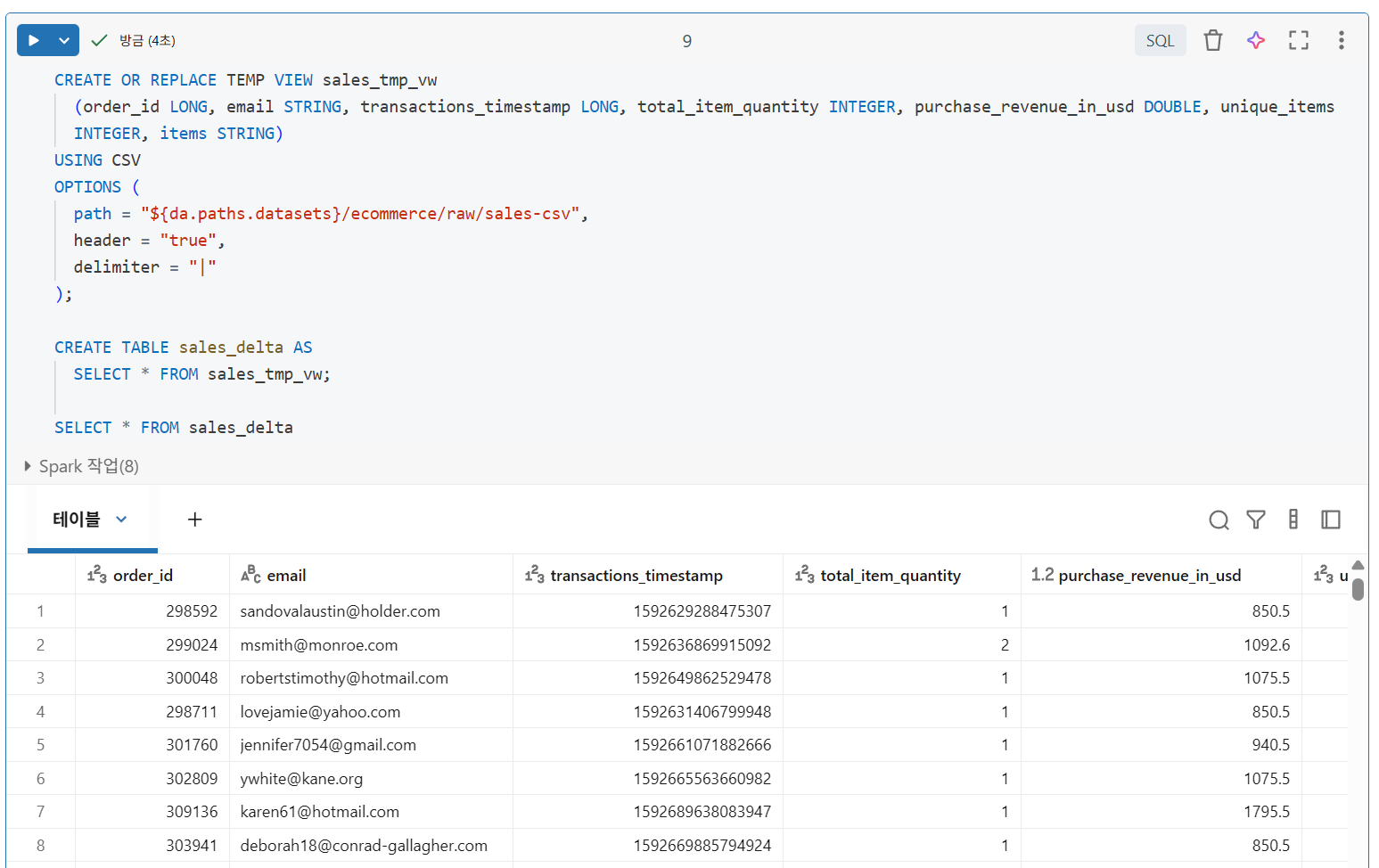
Task: Select cell lovejamie@yahoo.com
Action: (371, 711)
